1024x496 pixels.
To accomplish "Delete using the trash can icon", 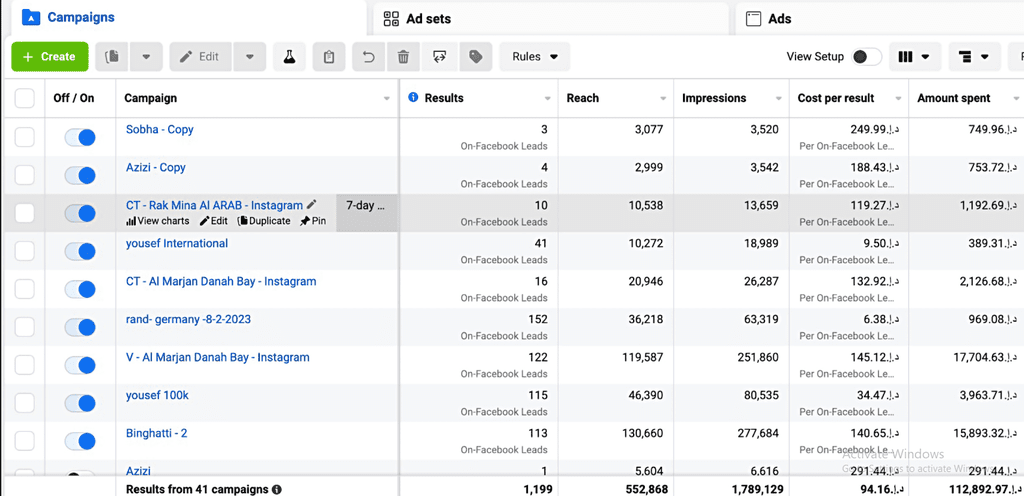I will tap(403, 57).
